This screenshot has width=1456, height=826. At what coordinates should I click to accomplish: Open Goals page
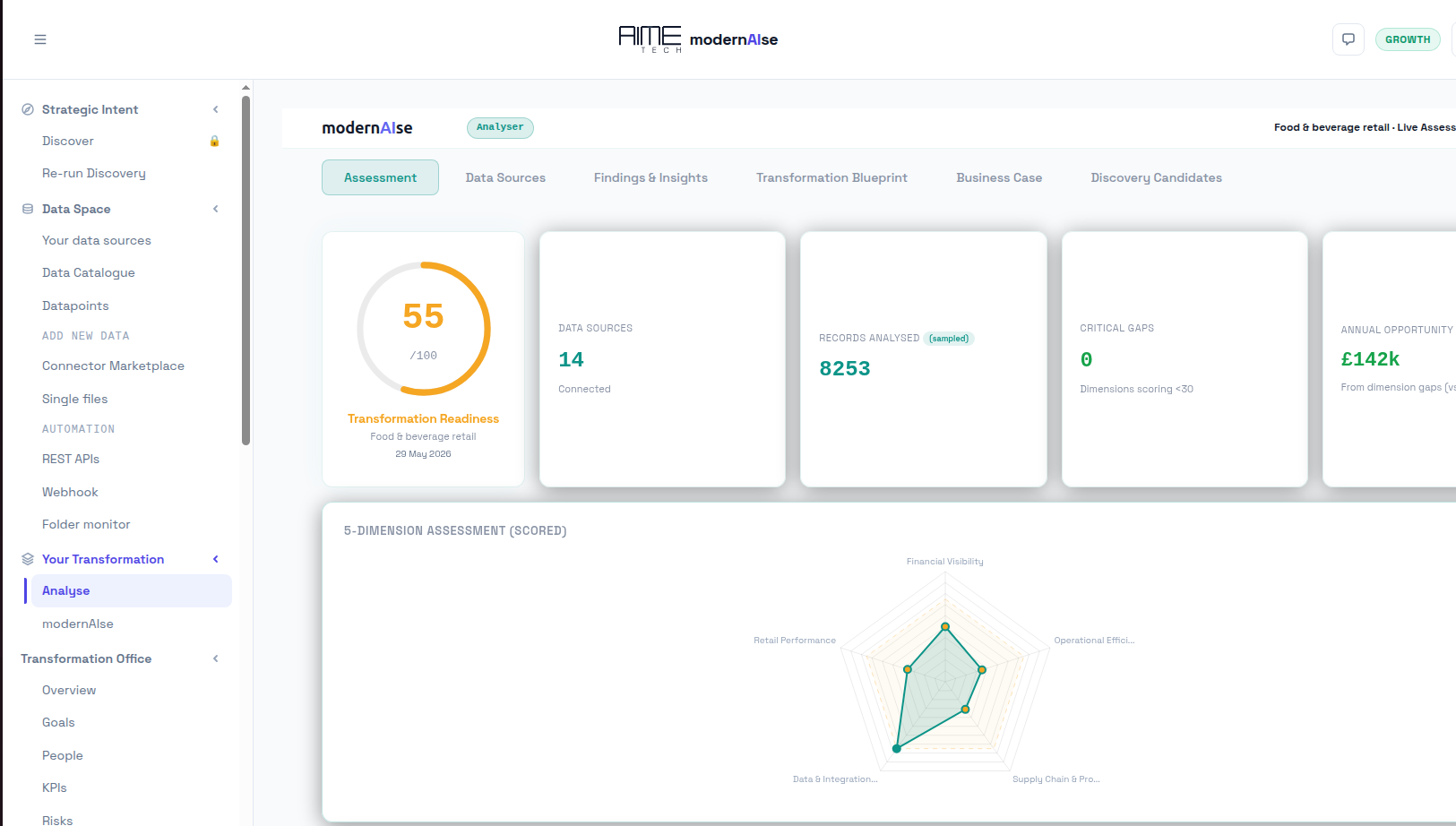58,722
